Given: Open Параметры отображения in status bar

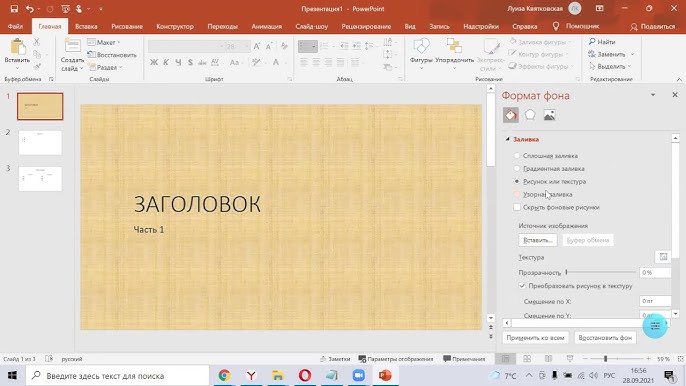Looking at the screenshot, I should coord(396,359).
